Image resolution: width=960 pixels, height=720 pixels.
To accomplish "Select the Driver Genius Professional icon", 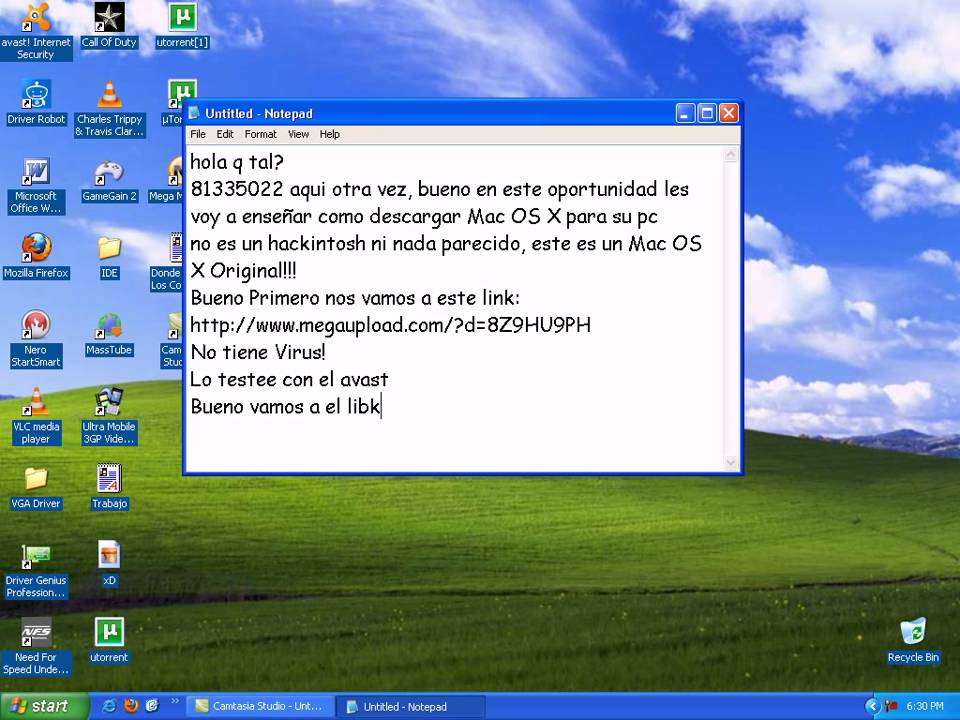I will click(36, 569).
